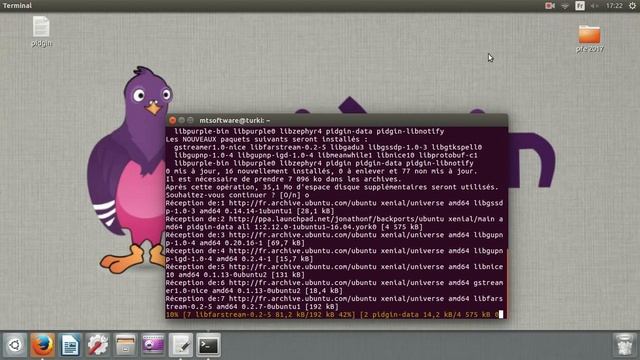
Task: Click the 'Il est nécessaire de prendre 7 096 ko' line
Action: pos(283,179)
